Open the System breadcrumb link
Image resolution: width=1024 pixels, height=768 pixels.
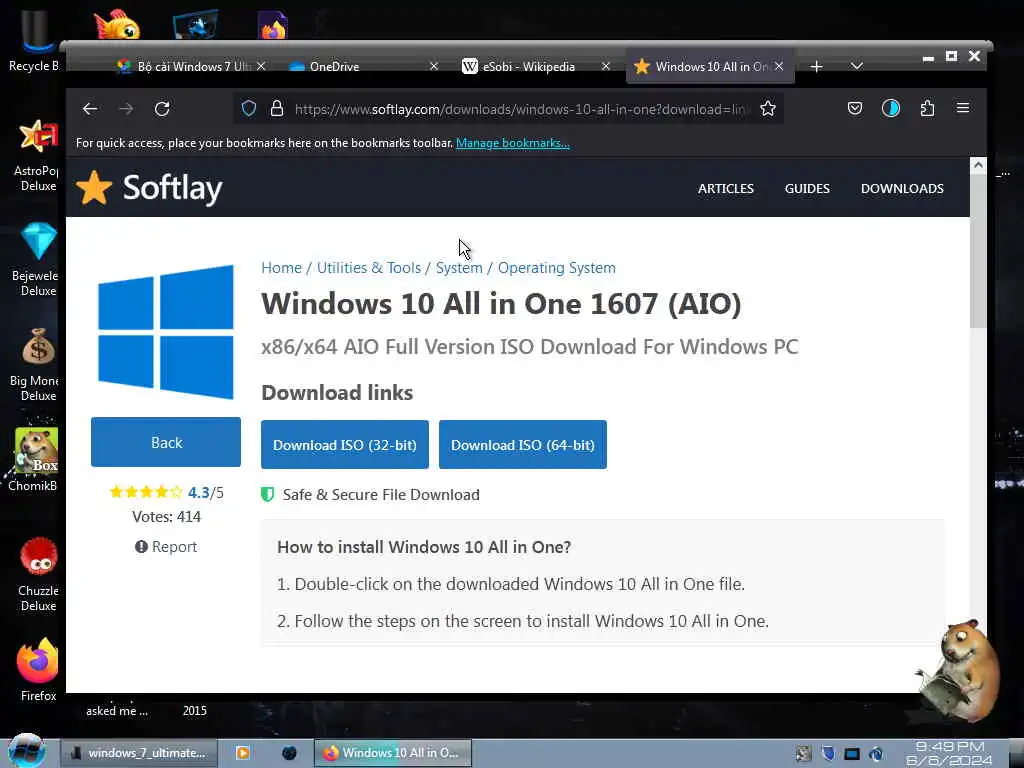(x=459, y=268)
